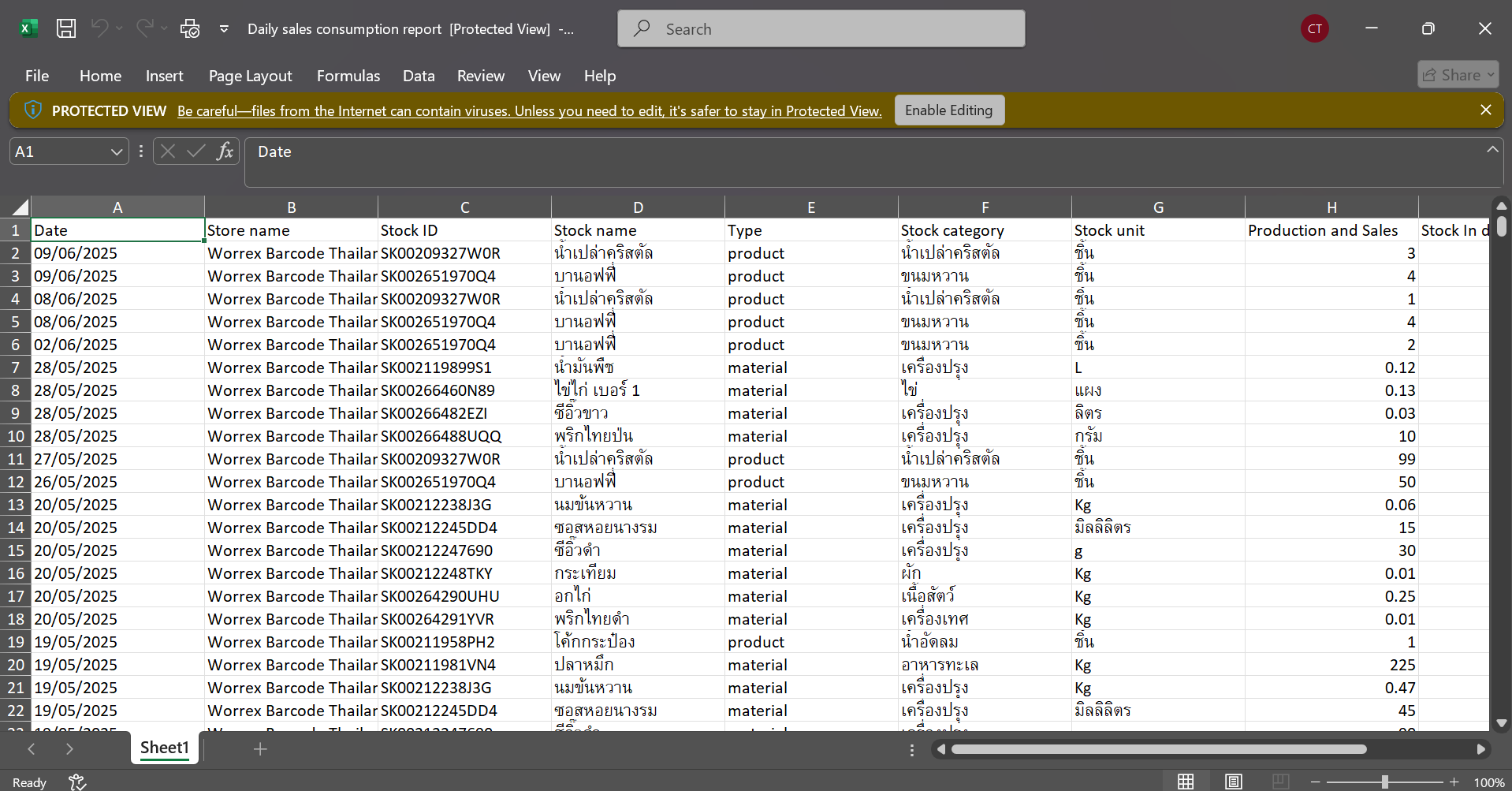Click the horizontal scrollbar left arrow
Image resolution: width=1512 pixels, height=791 pixels.
point(940,749)
